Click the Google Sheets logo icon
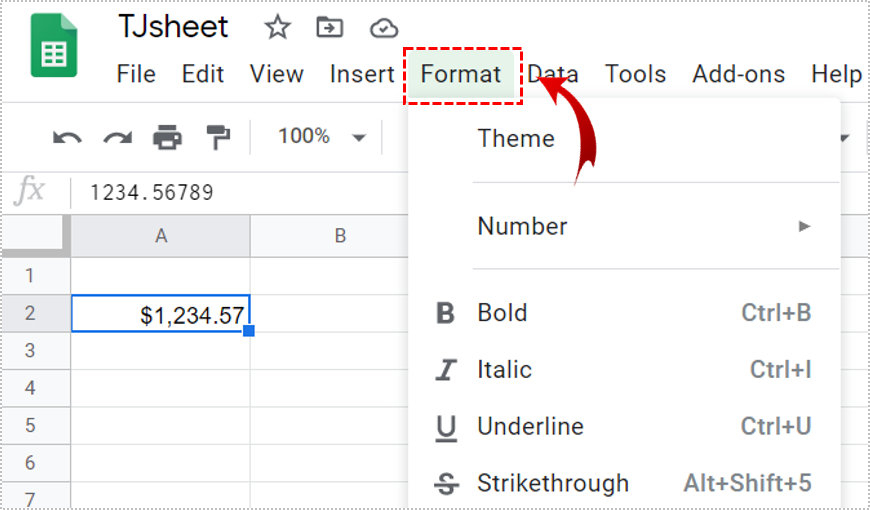 coord(54,47)
